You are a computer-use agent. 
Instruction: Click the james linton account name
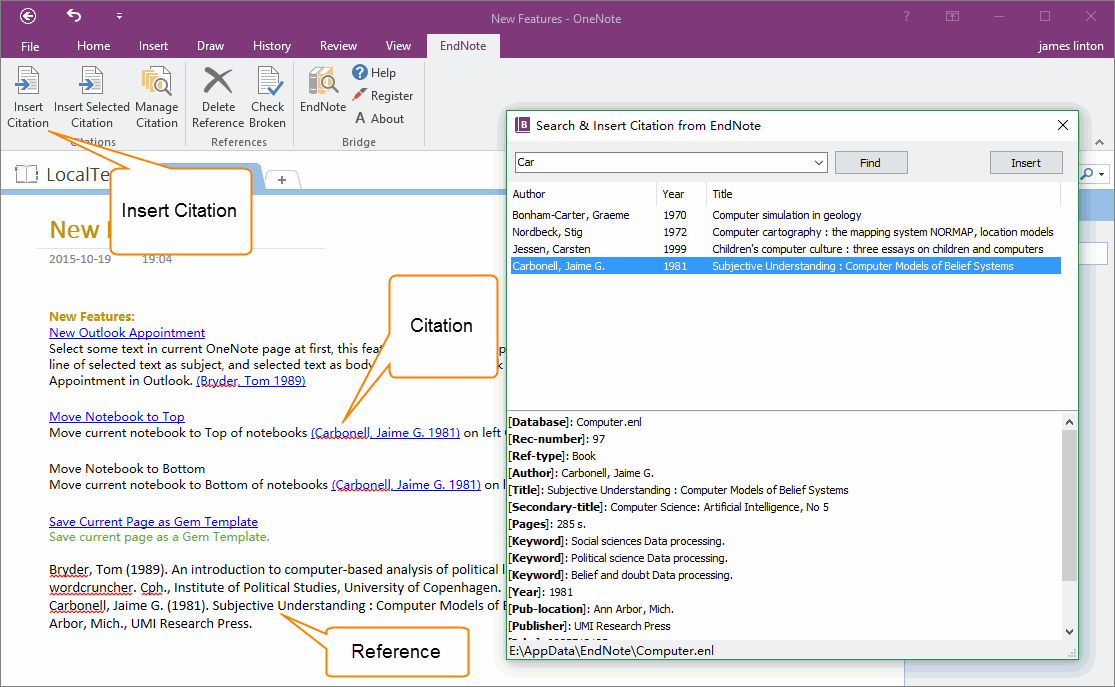coord(1070,46)
